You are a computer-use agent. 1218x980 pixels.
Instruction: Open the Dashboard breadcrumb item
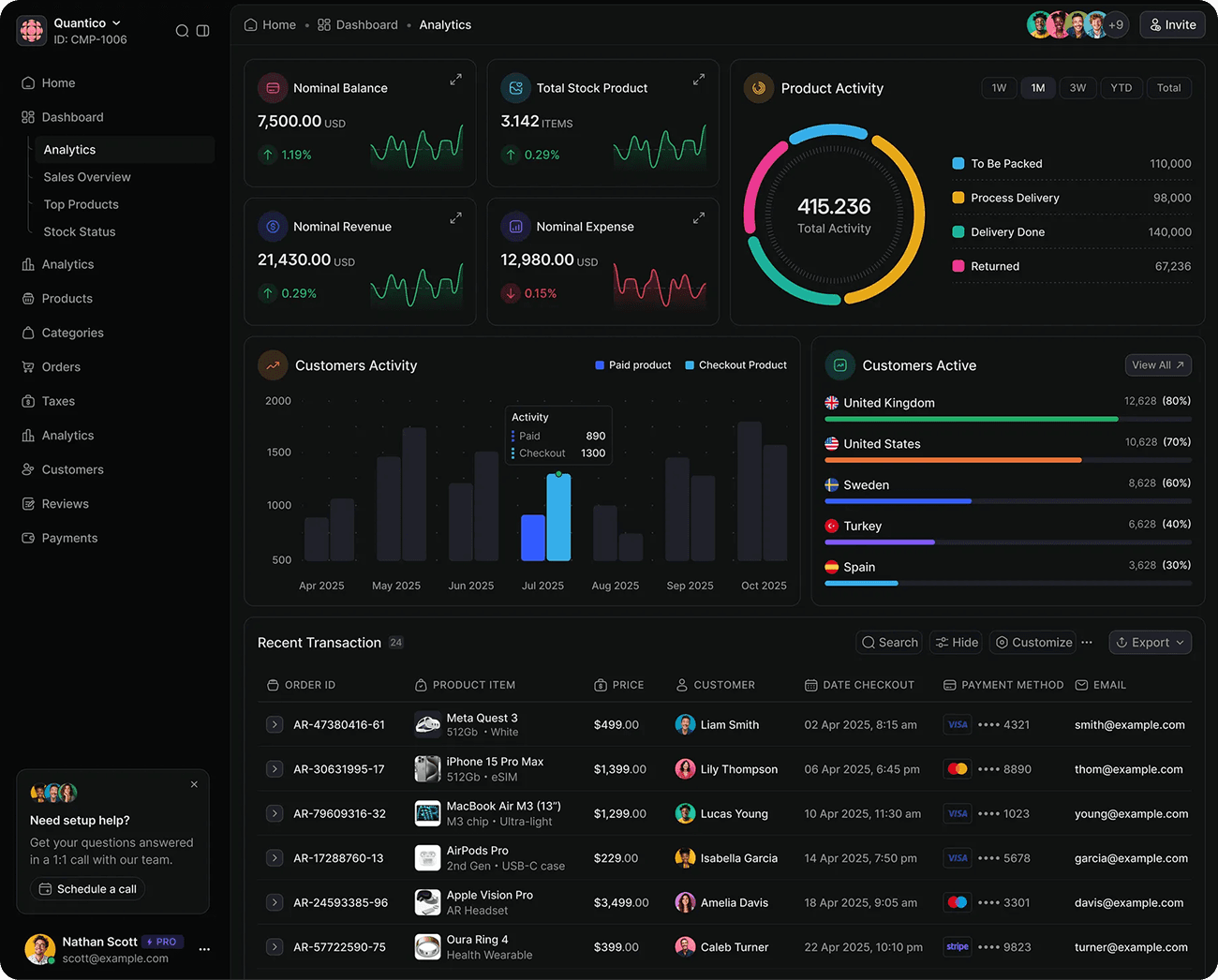coord(366,24)
